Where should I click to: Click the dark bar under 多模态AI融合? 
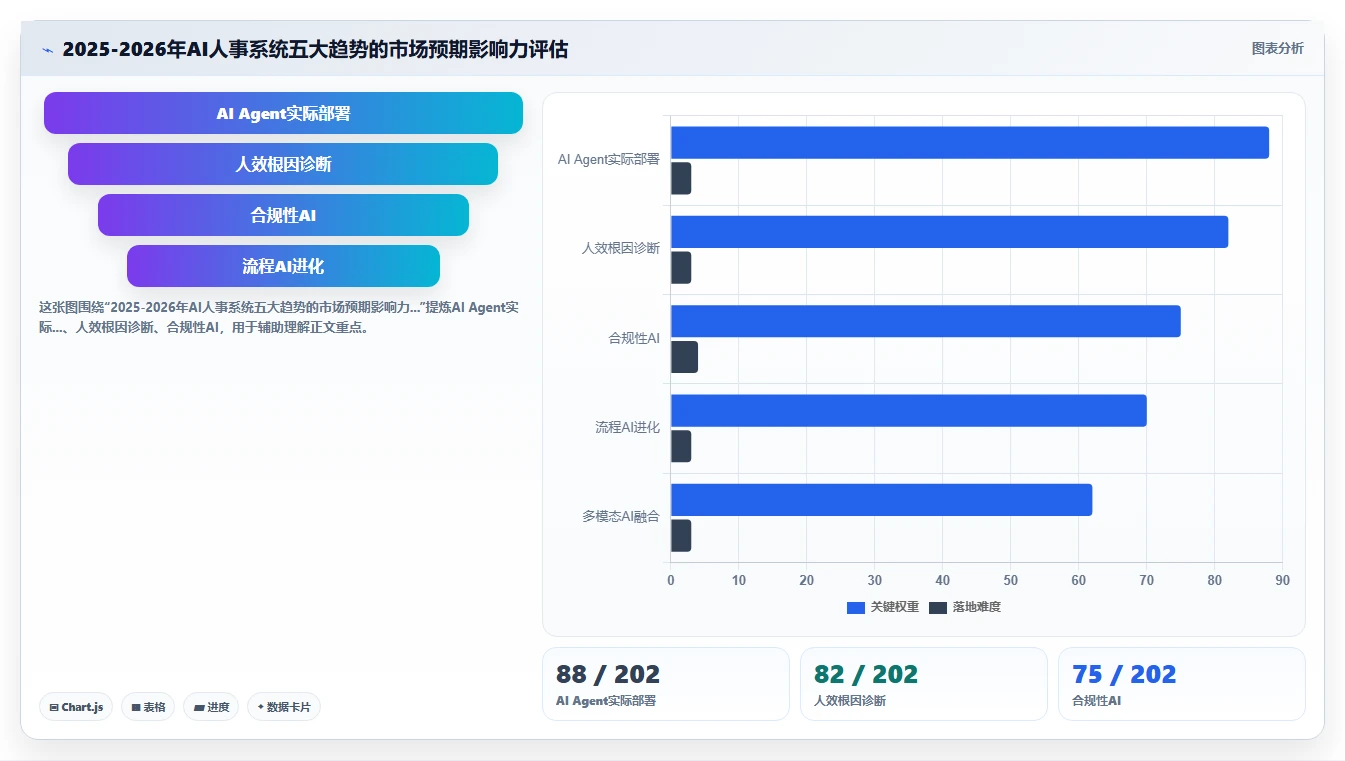click(x=681, y=536)
